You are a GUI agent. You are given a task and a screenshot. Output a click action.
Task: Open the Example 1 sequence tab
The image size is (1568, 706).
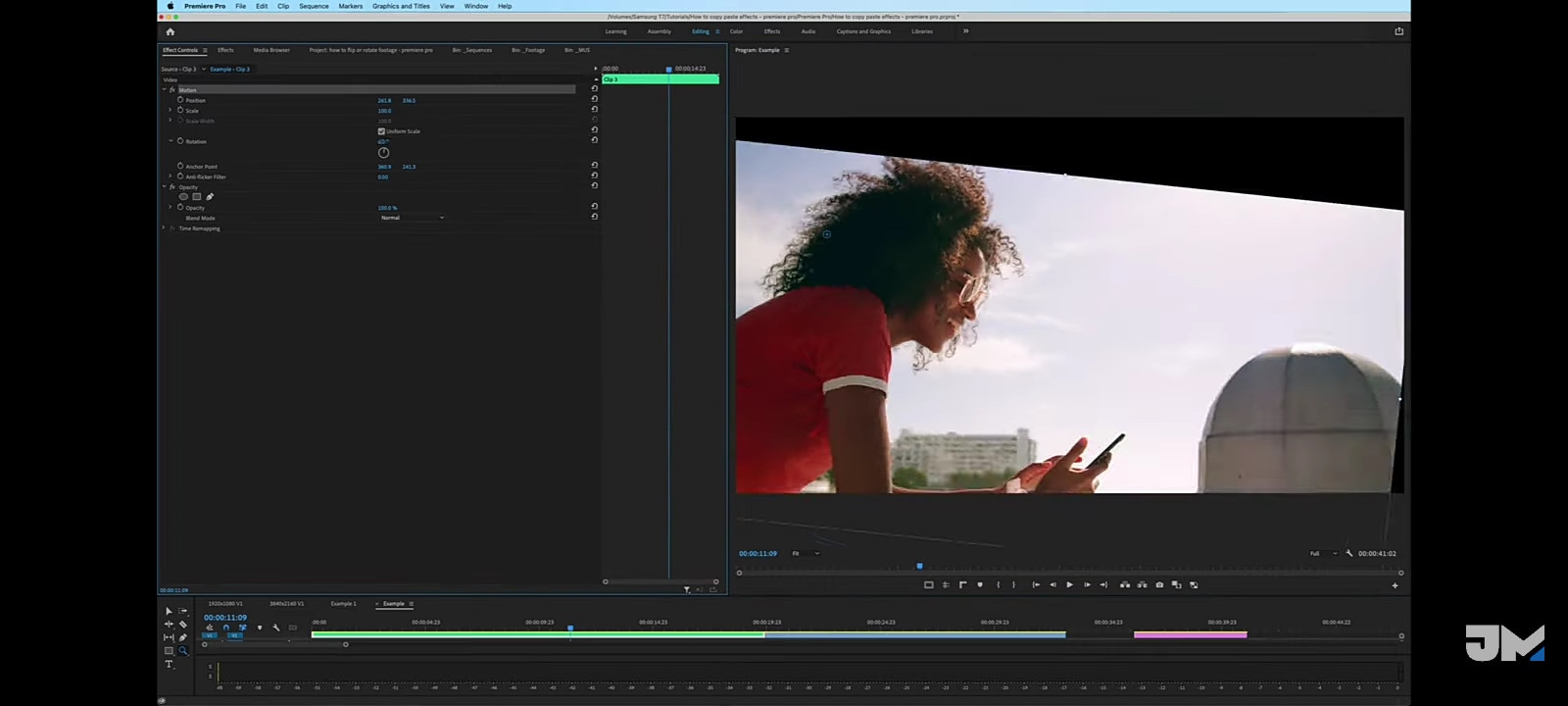(x=343, y=603)
